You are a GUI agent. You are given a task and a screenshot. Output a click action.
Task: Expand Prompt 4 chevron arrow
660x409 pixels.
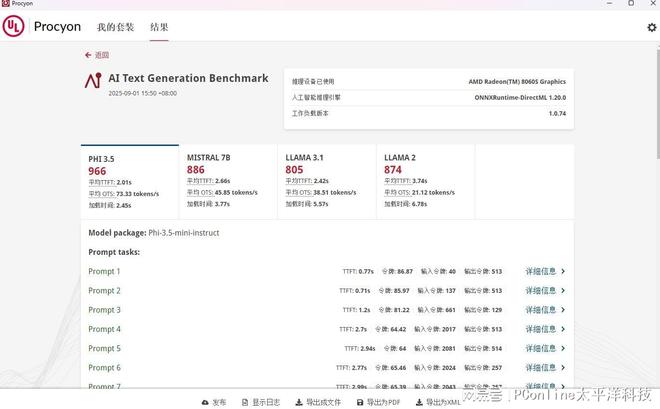(x=563, y=329)
